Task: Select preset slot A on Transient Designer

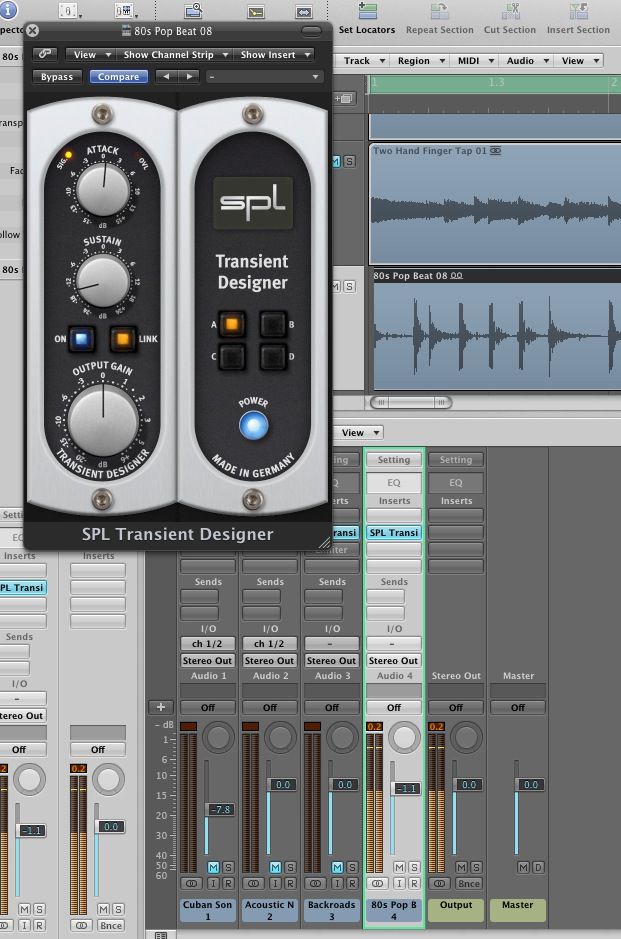Action: [x=232, y=324]
